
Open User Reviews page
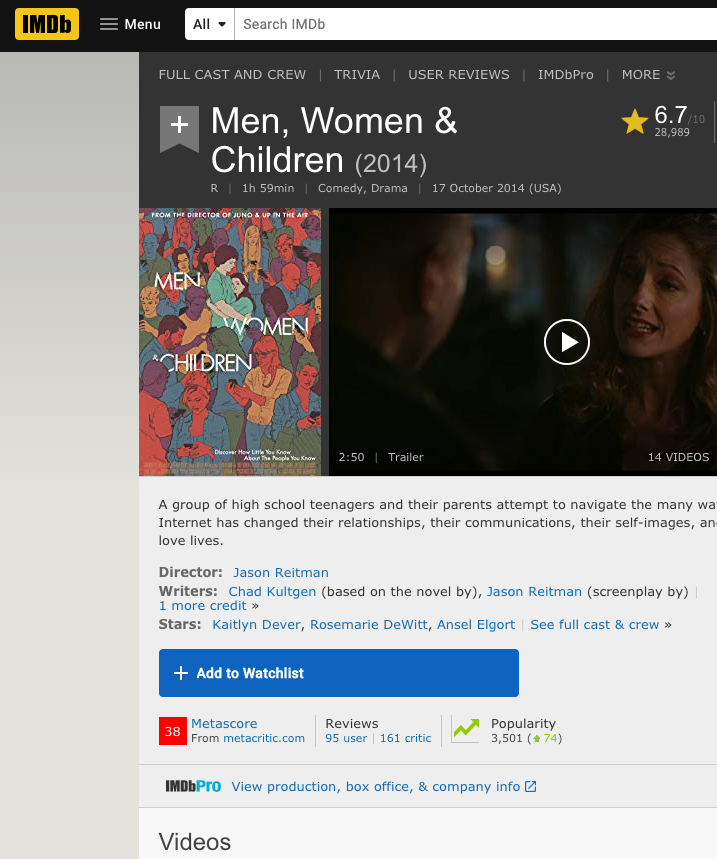click(458, 75)
